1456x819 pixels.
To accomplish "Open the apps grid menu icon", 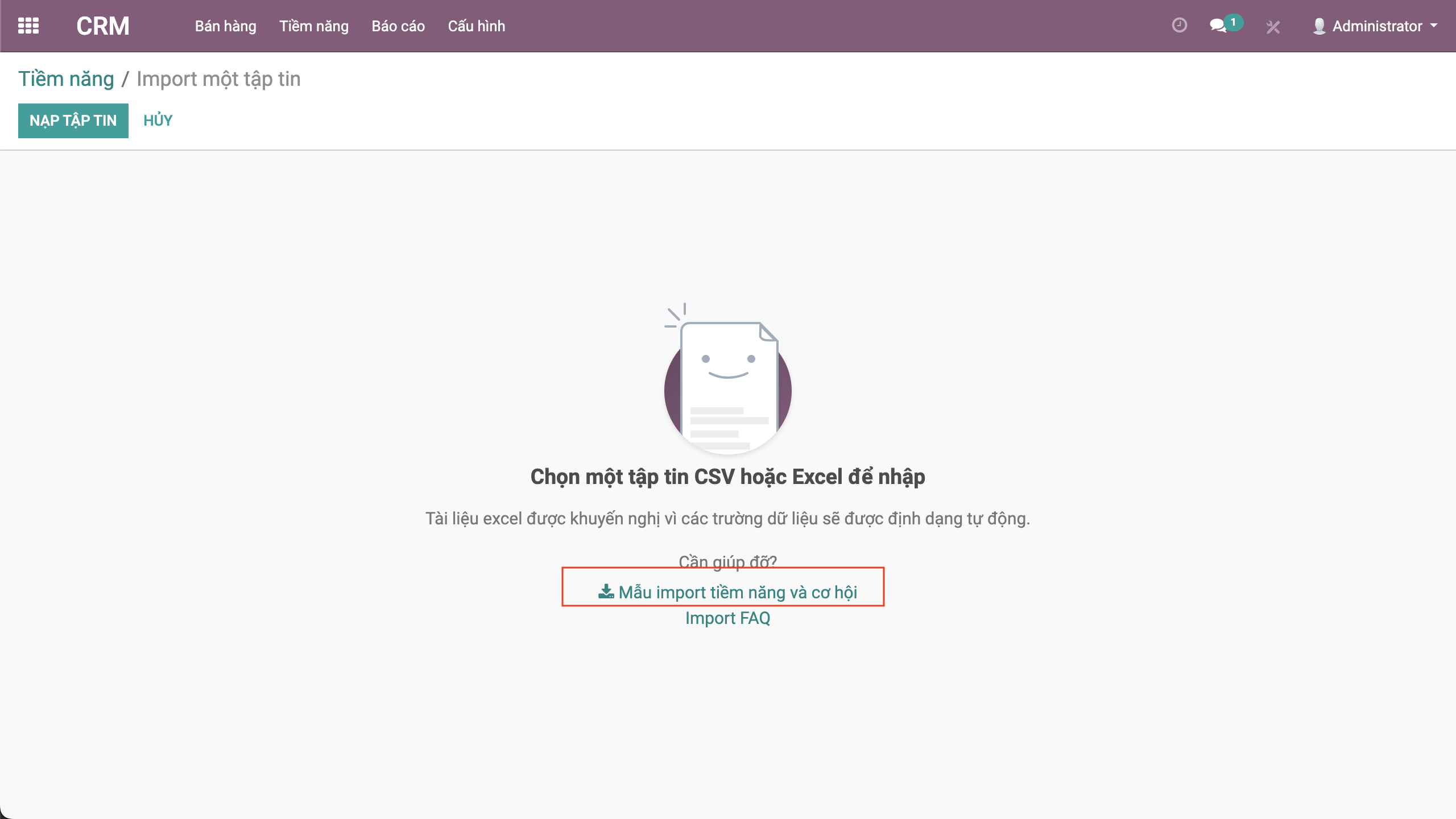I will tap(28, 26).
